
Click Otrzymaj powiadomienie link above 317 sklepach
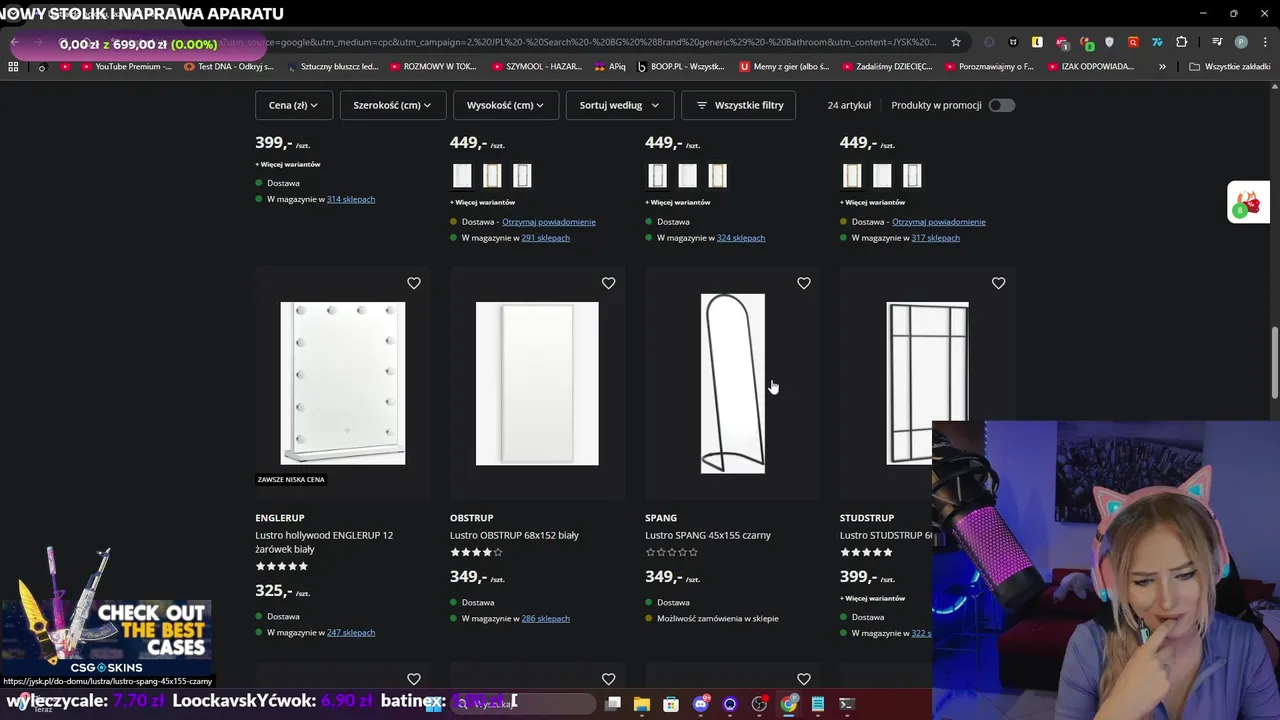(939, 222)
